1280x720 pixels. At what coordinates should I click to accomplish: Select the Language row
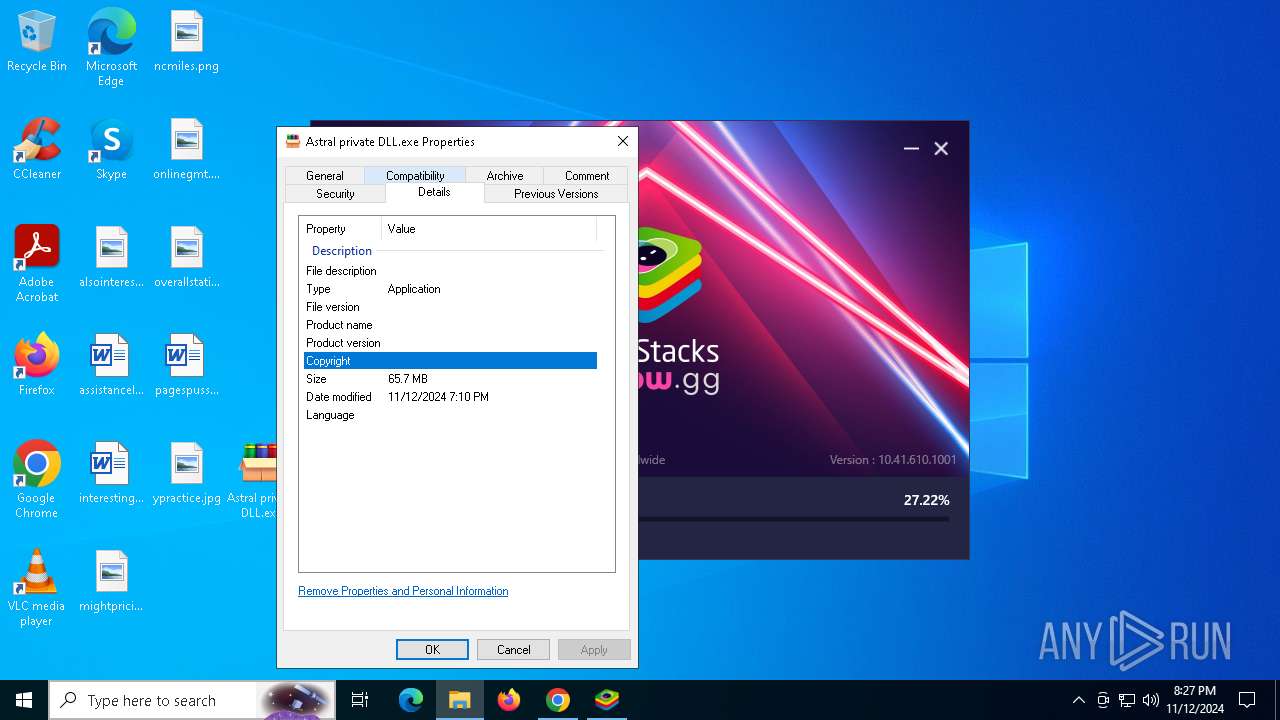point(450,415)
